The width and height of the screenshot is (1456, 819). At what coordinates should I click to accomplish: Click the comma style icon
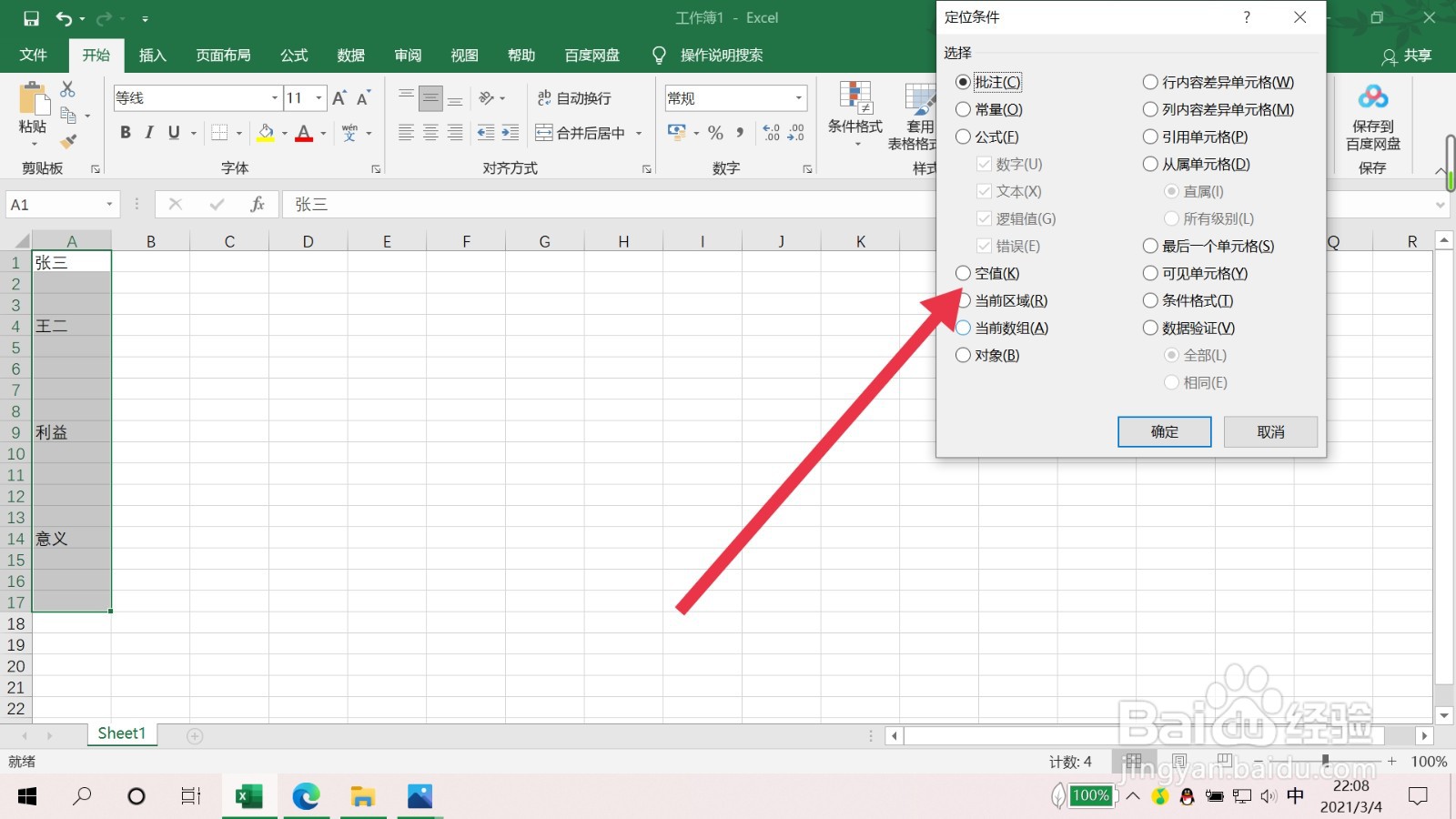(740, 133)
